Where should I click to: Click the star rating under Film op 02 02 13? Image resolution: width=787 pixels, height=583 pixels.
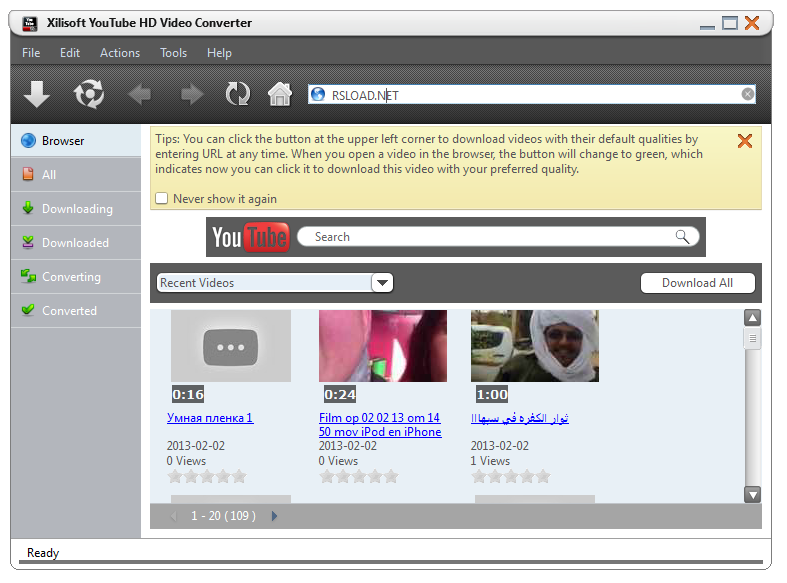tap(359, 476)
